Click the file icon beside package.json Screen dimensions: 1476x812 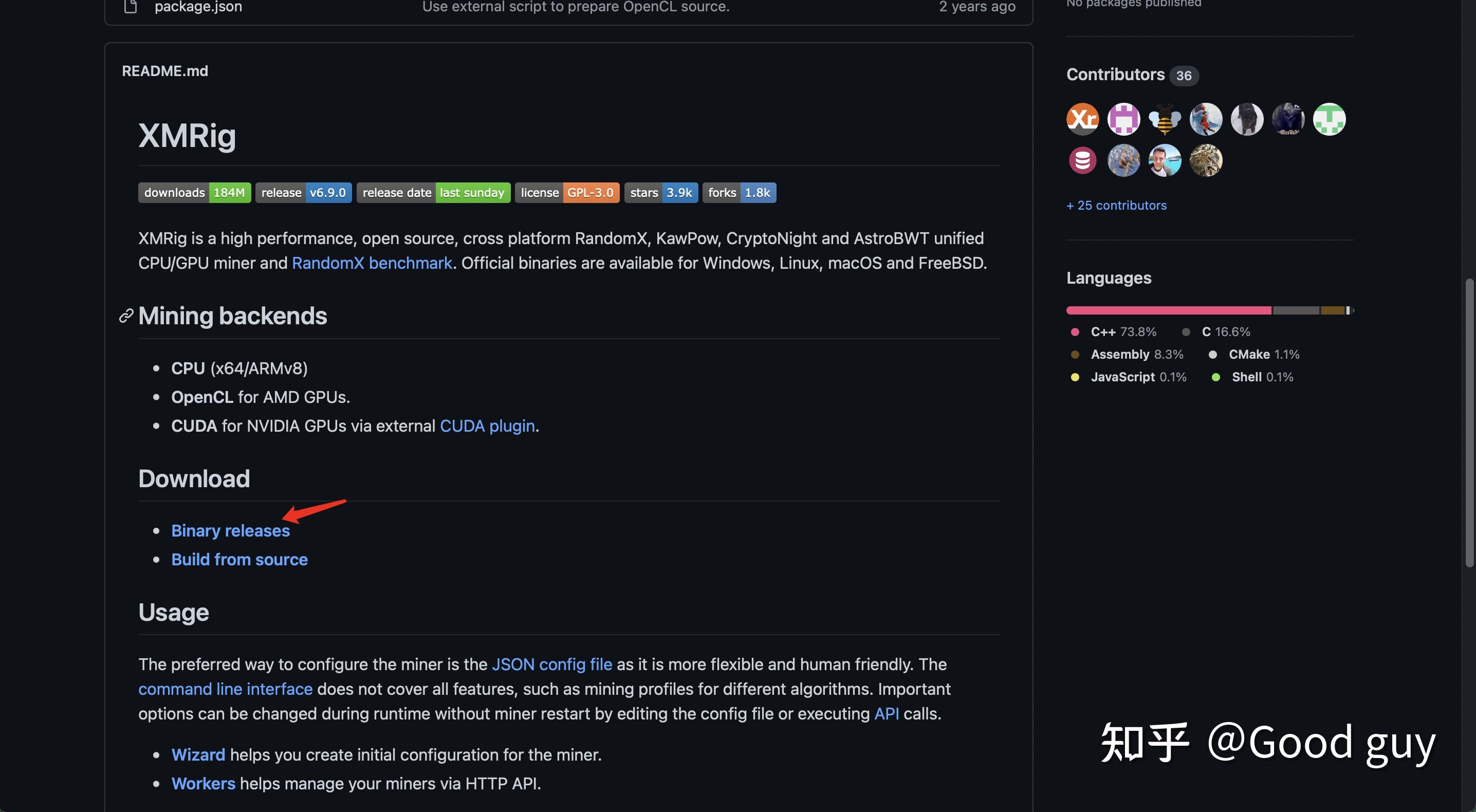click(131, 7)
